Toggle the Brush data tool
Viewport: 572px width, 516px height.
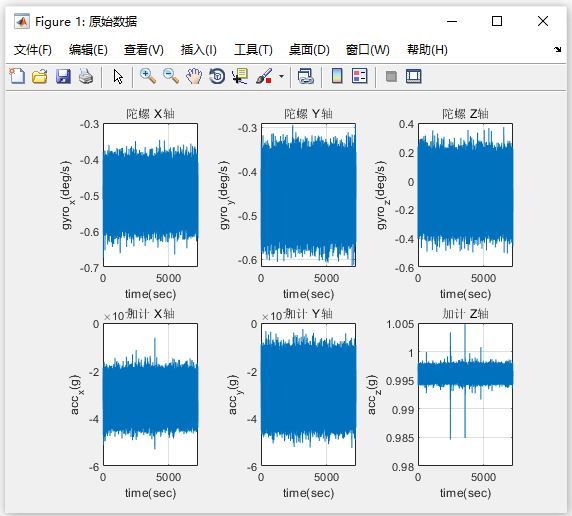pyautogui.click(x=264, y=77)
